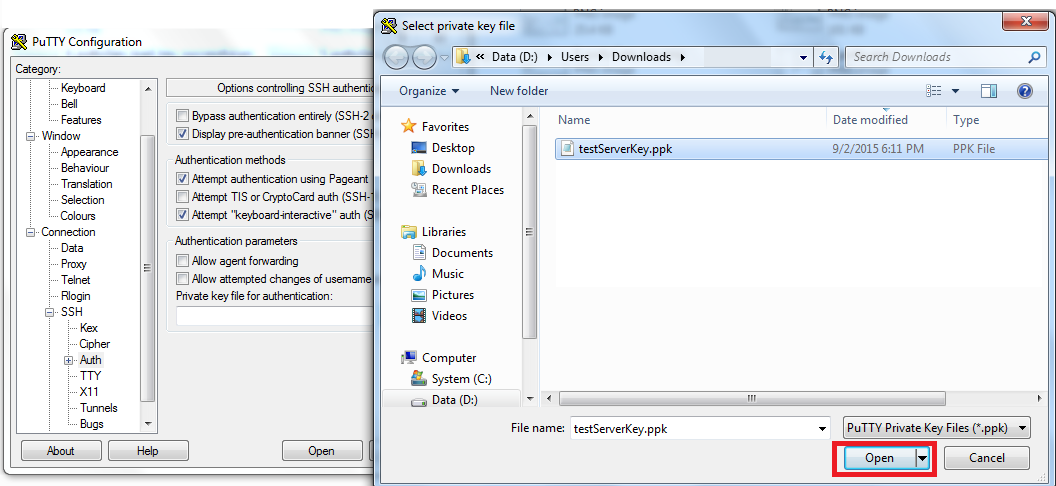Uncheck Attempt authentication using Pageant
This screenshot has height=486, width=1056.
(x=182, y=179)
